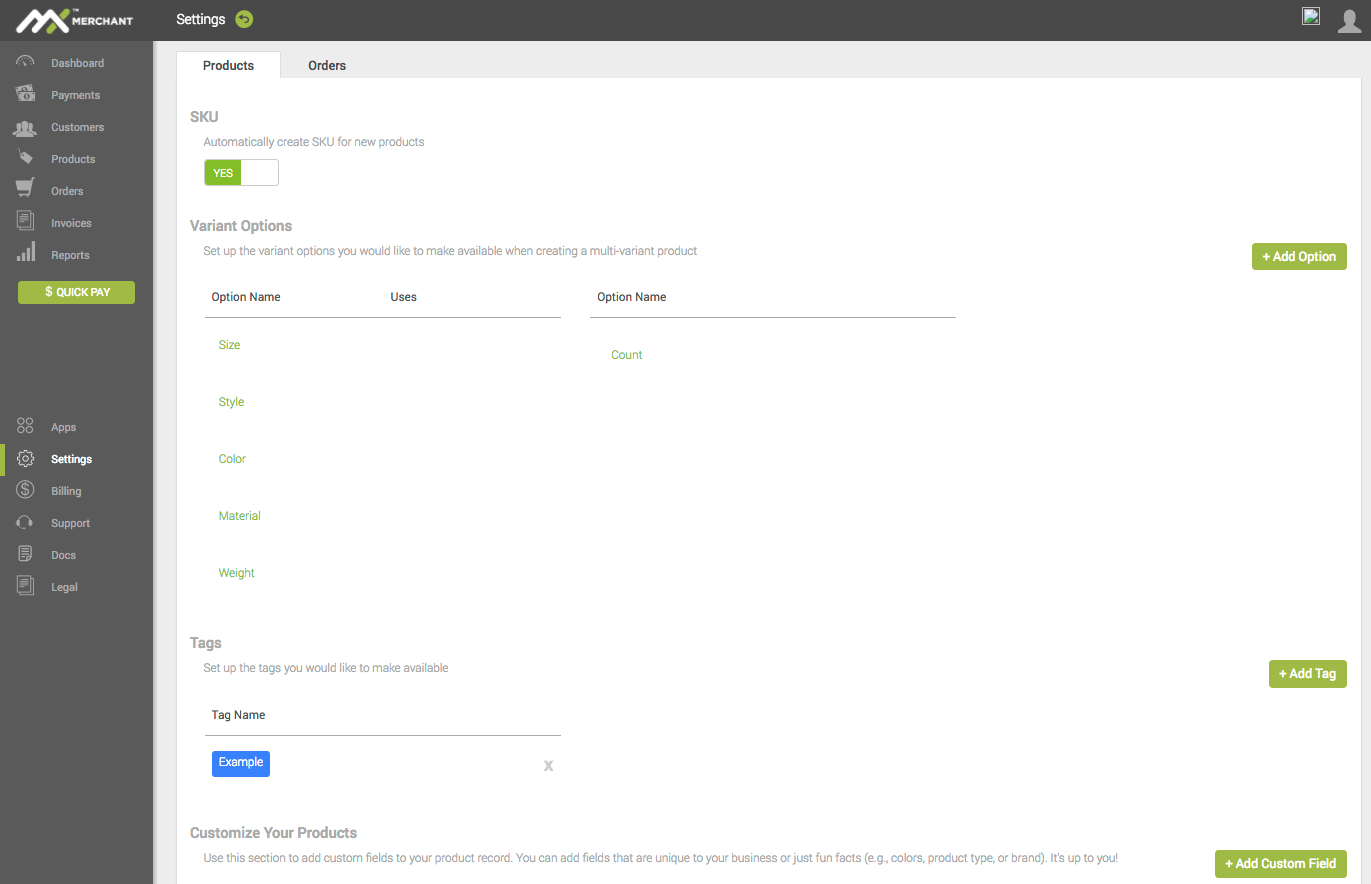Image resolution: width=1371 pixels, height=884 pixels.
Task: Open Orders using the cart icon
Action: point(26,190)
